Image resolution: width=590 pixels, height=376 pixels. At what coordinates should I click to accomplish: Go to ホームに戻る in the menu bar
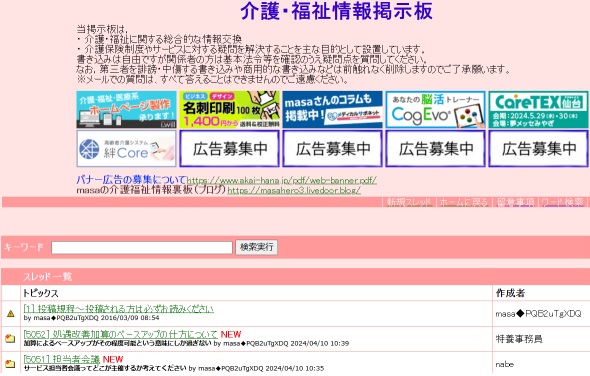click(x=464, y=202)
